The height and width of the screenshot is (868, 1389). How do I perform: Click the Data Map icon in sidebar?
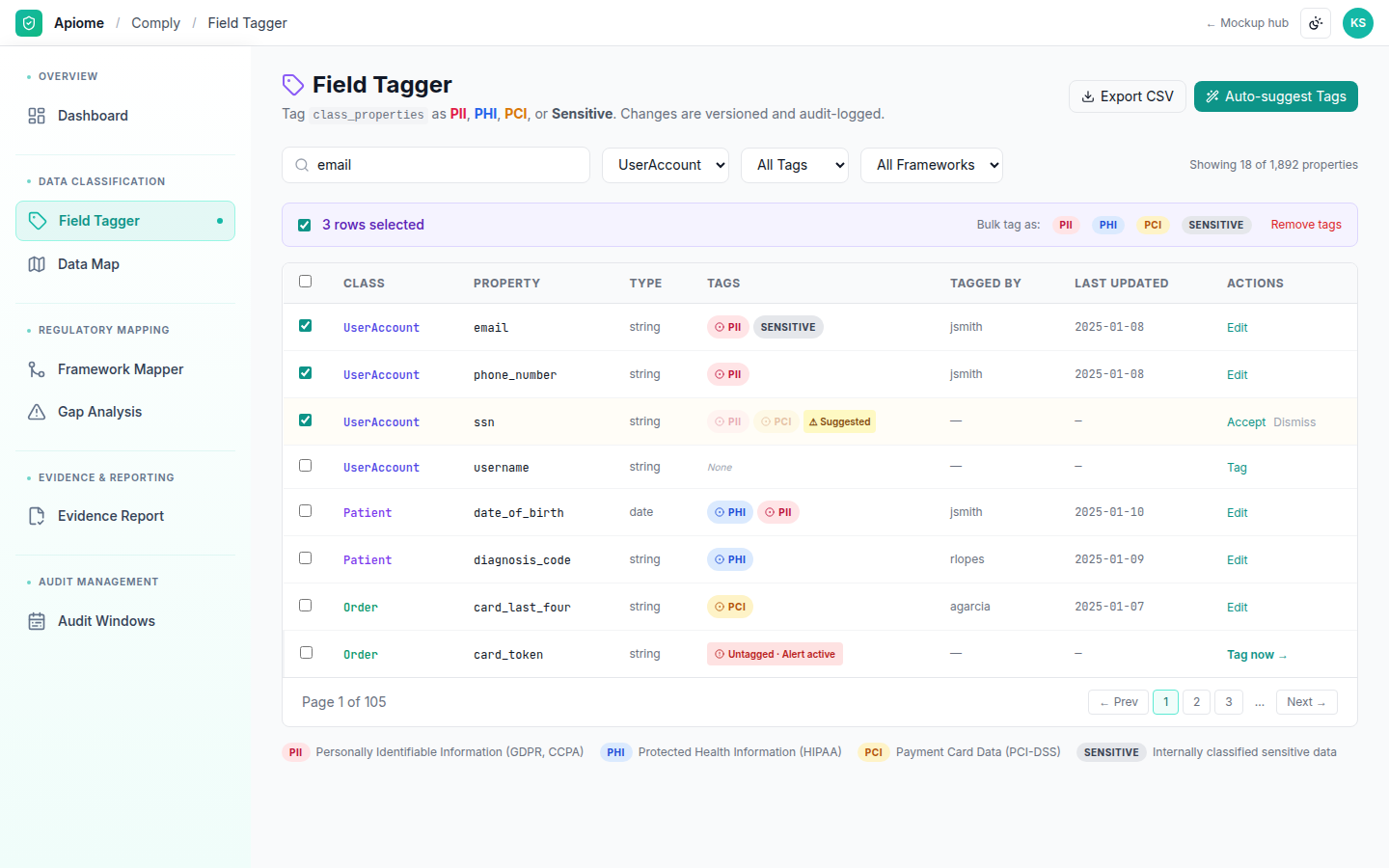click(37, 264)
